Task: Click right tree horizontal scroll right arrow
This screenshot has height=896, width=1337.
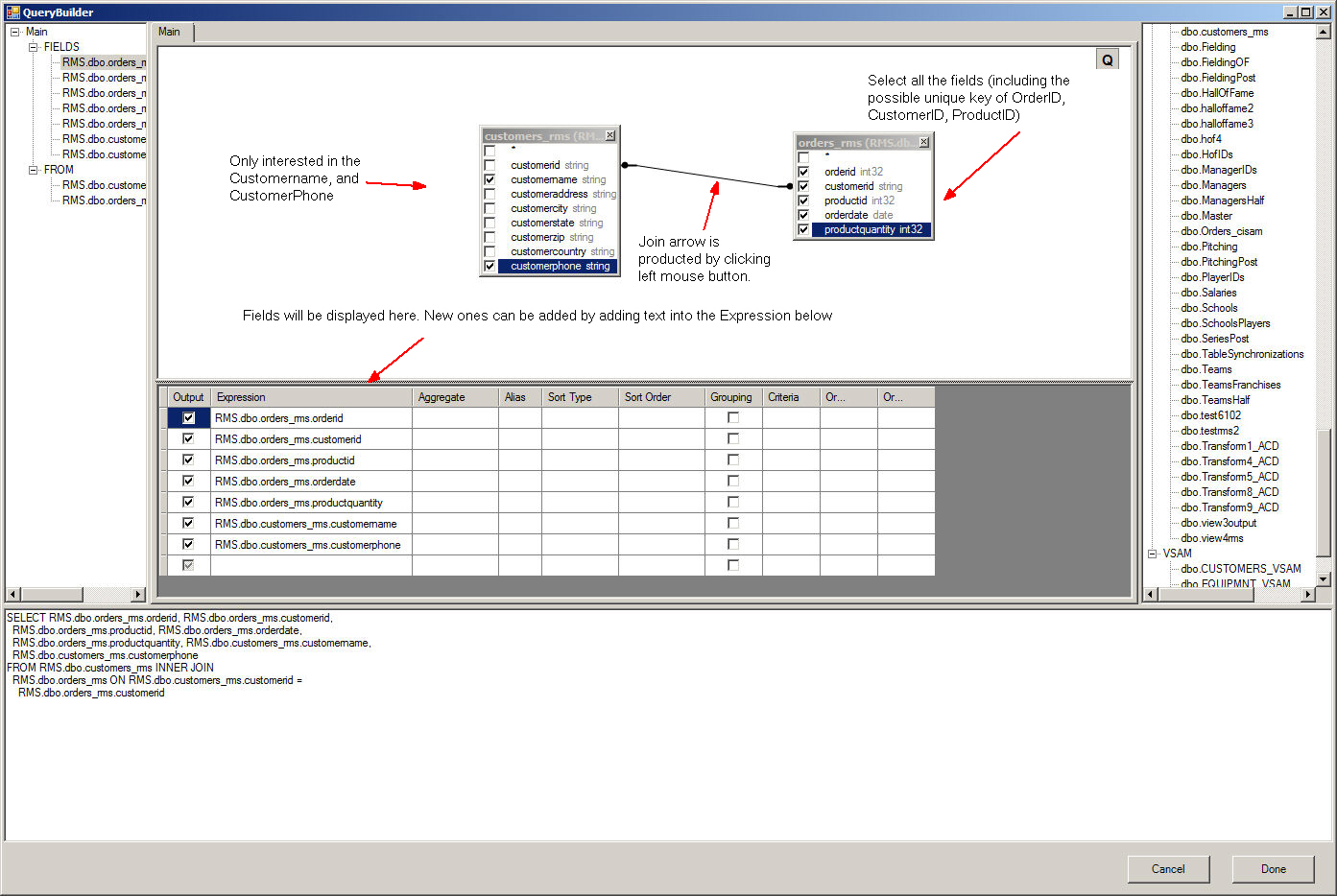Action: click(x=1307, y=595)
